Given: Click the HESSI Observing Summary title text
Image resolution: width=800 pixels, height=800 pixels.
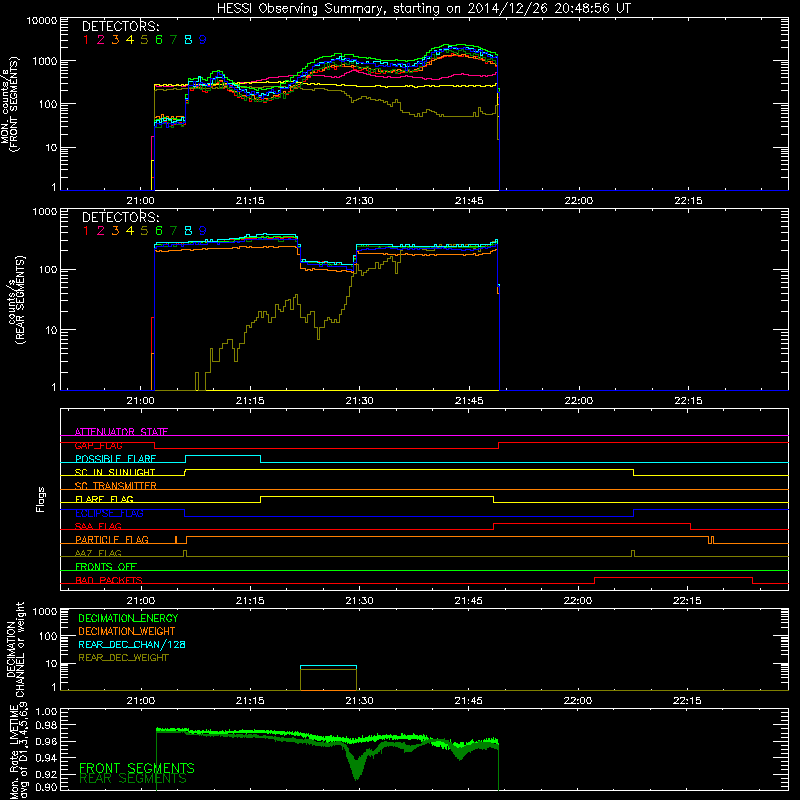Looking at the screenshot, I should click(x=423, y=9).
